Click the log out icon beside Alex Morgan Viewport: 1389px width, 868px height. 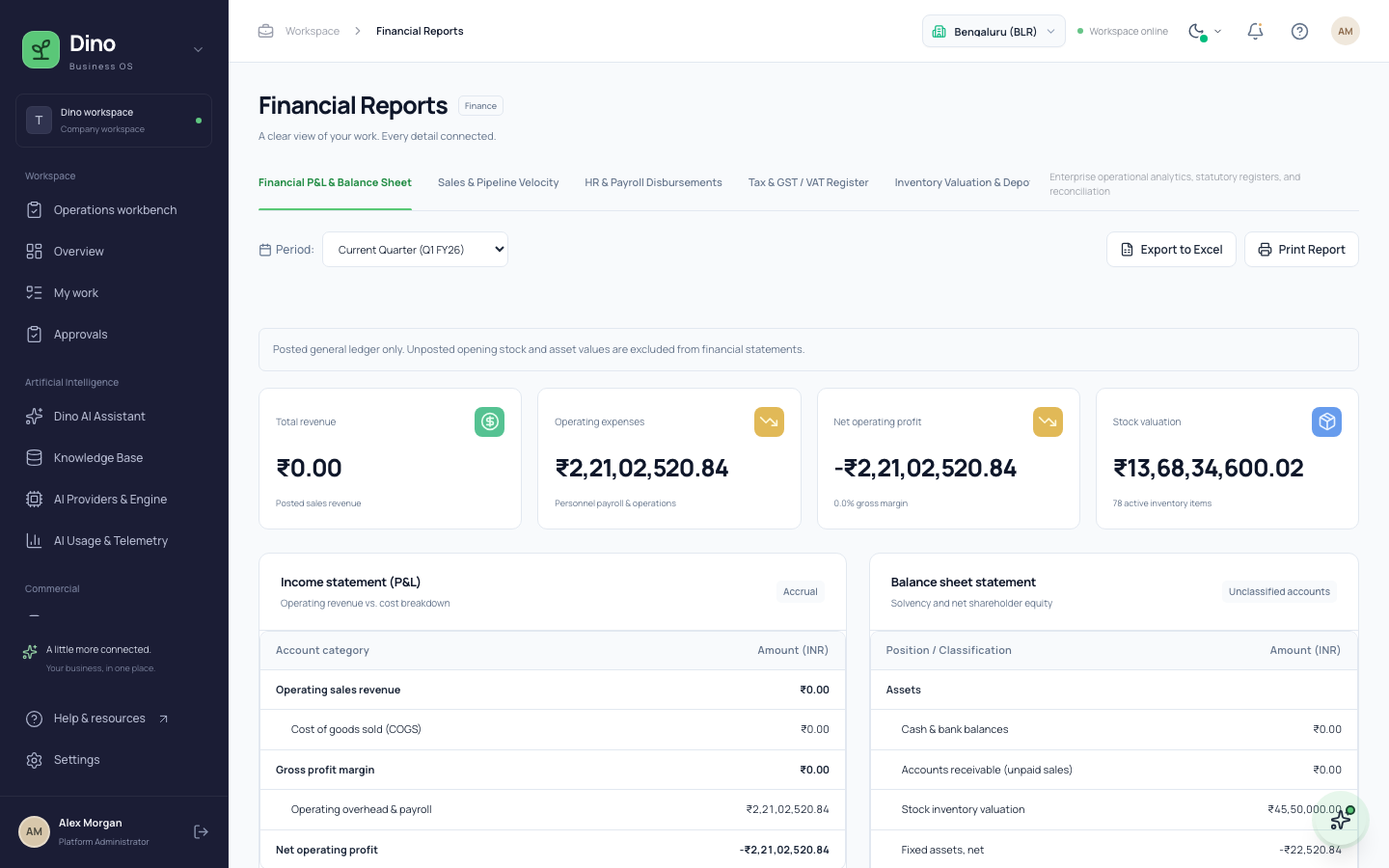201,831
